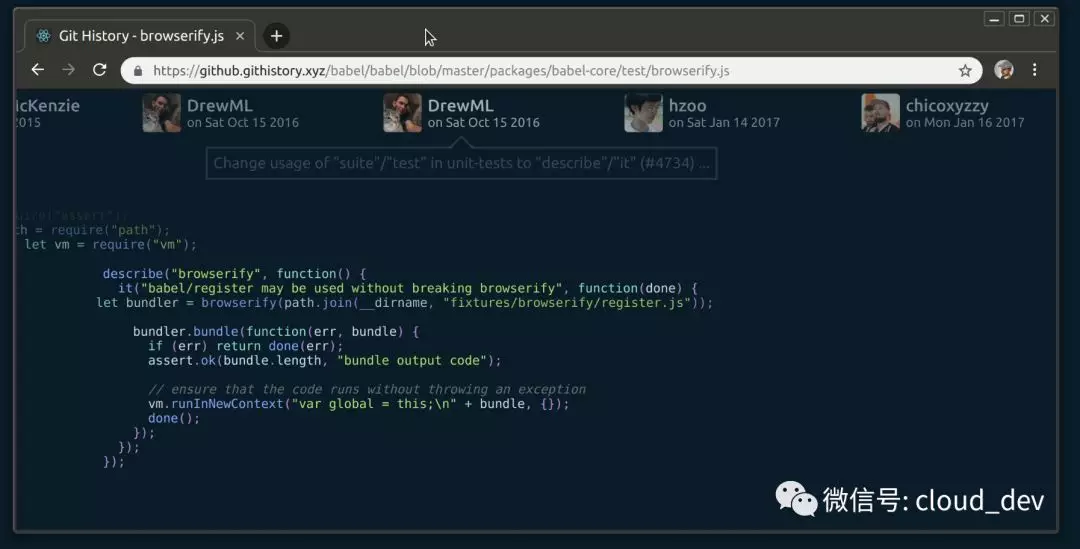Open the browser profile avatar
The height and width of the screenshot is (549, 1080).
(1004, 70)
